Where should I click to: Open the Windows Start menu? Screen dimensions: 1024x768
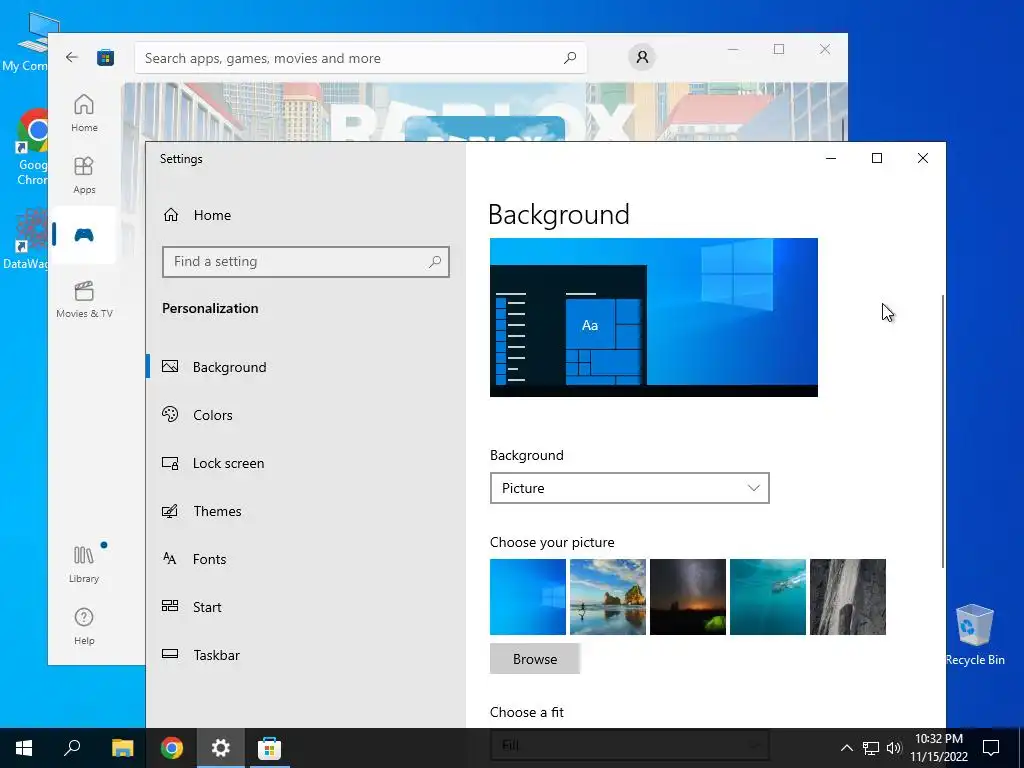[24, 748]
